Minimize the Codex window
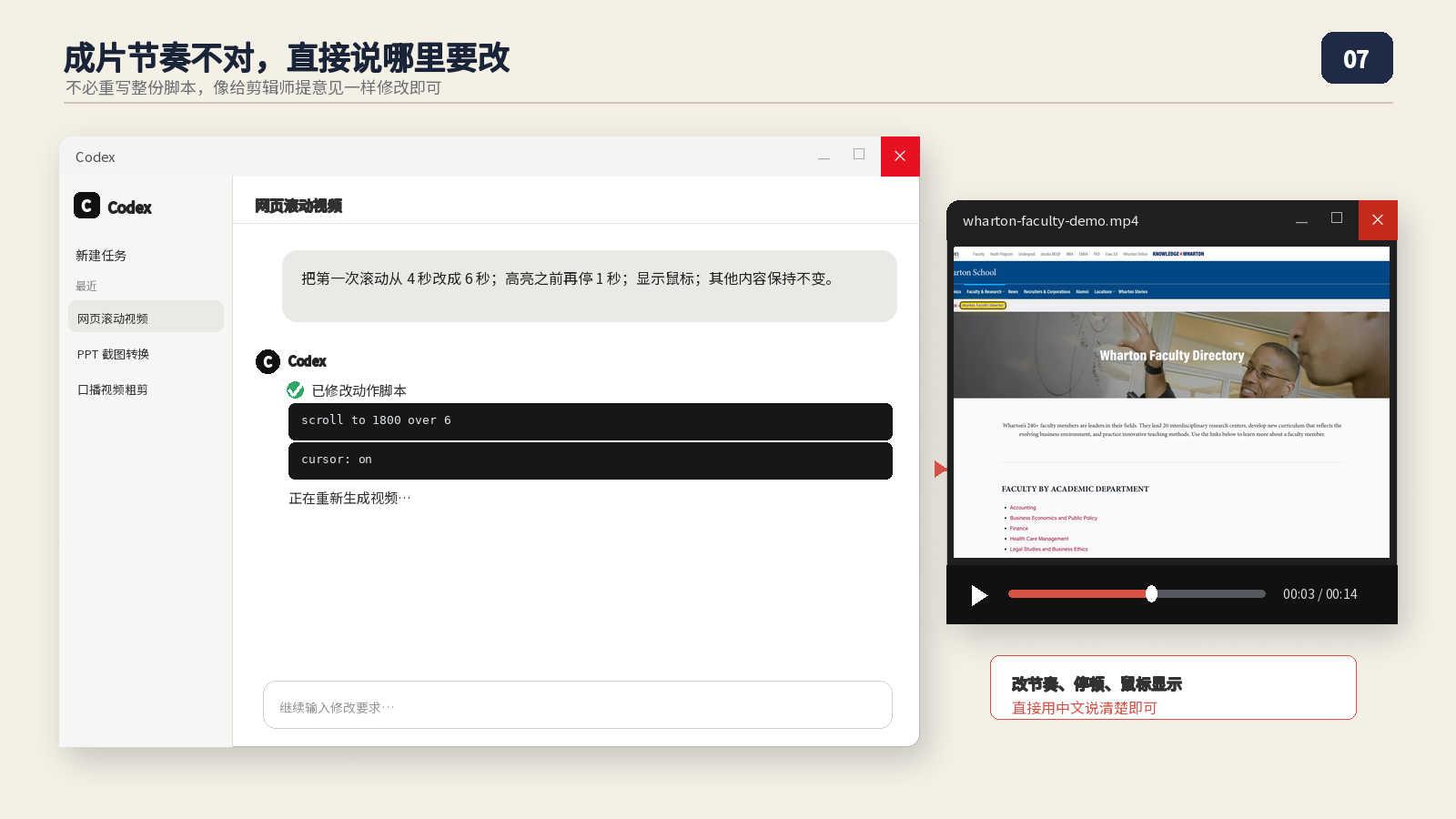 (x=824, y=157)
